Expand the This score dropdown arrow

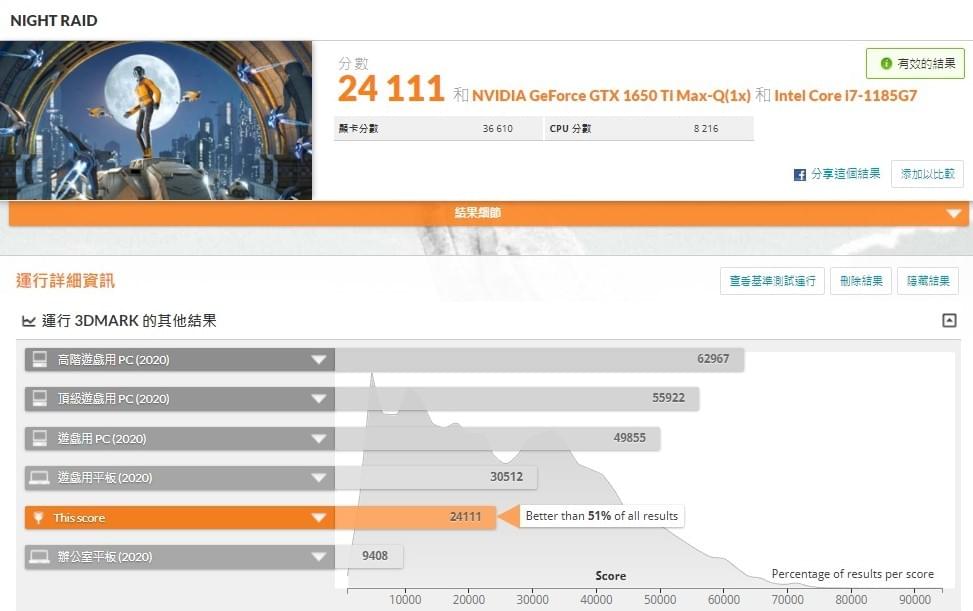[318, 517]
